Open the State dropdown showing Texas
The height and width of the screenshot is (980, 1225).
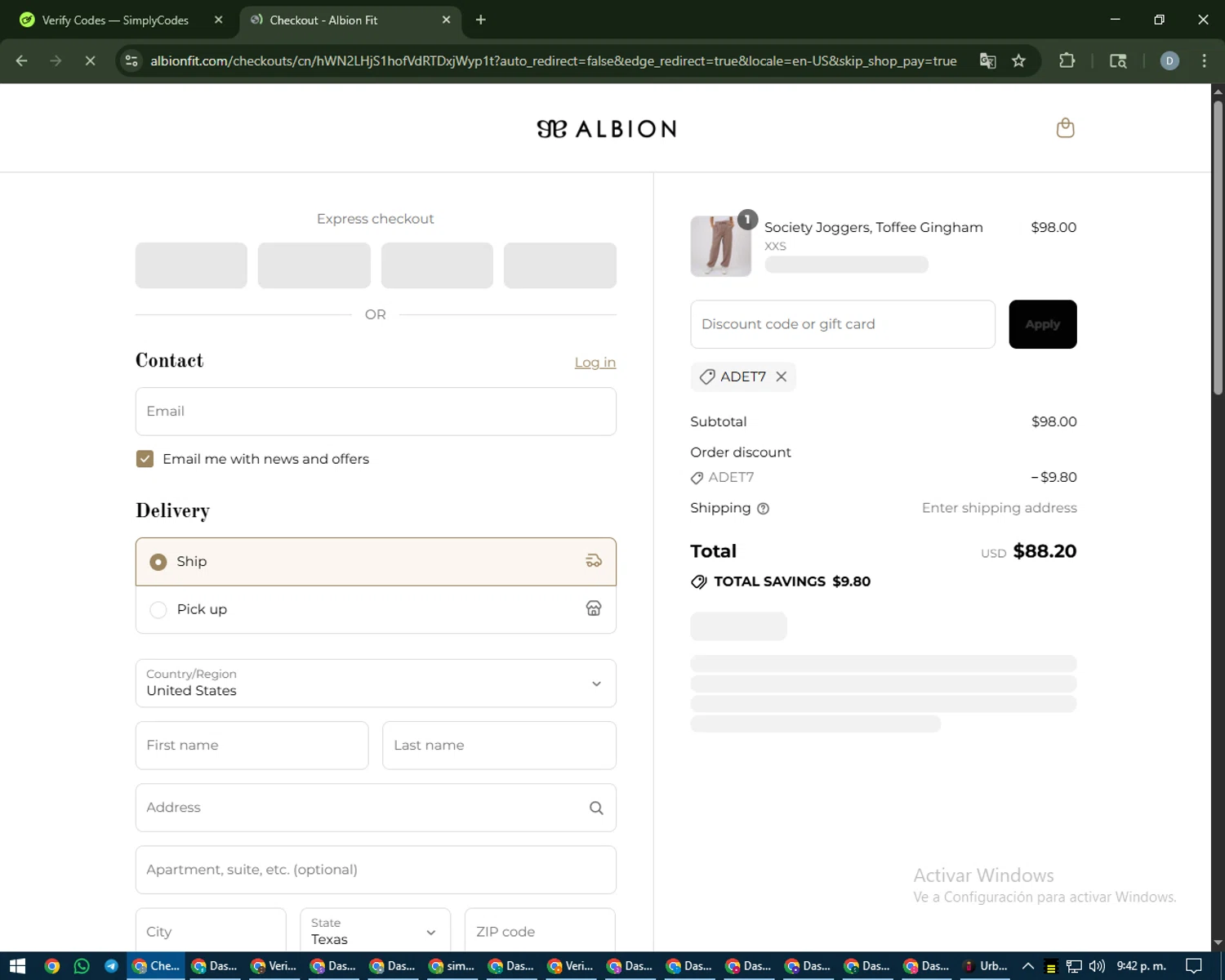click(375, 931)
